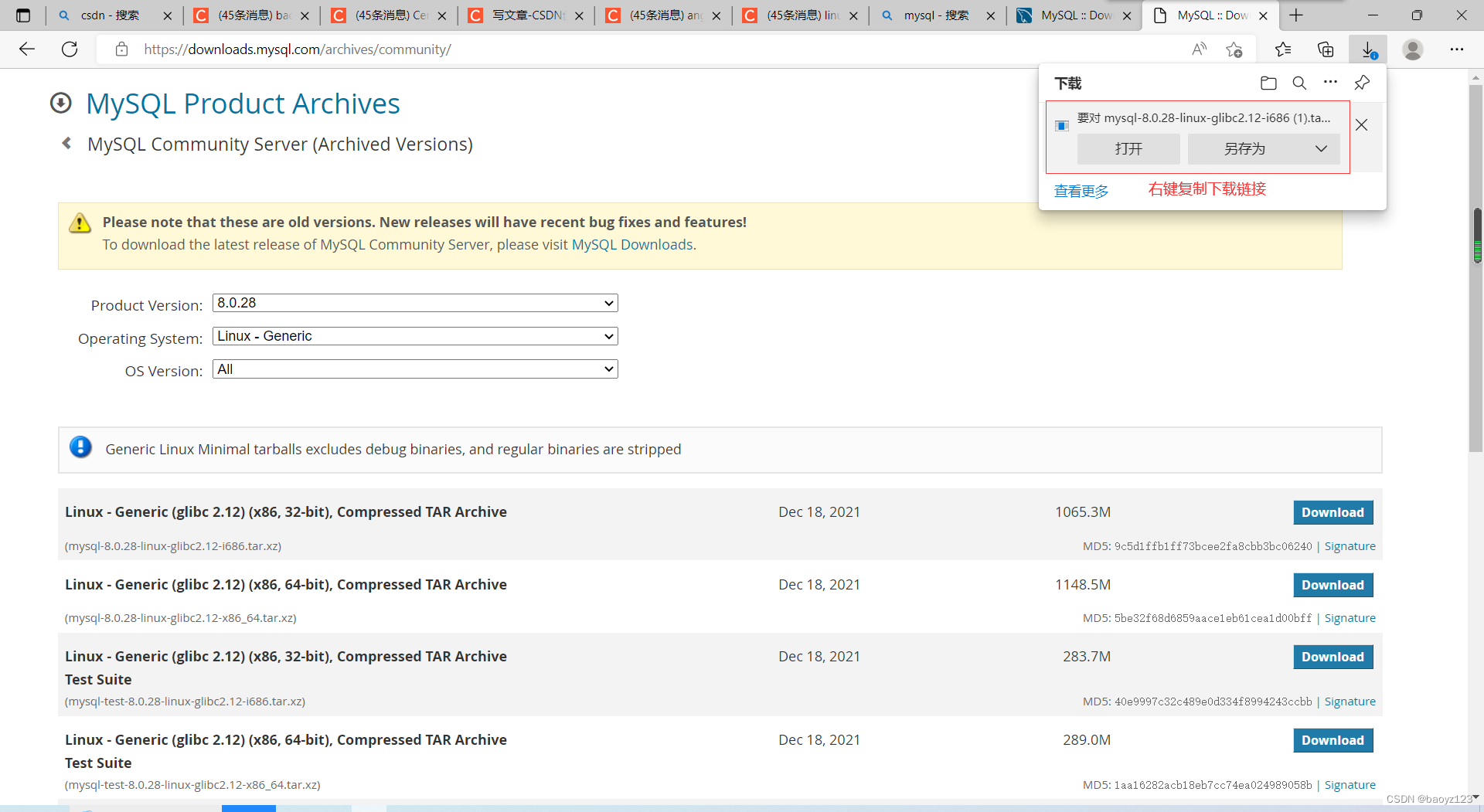This screenshot has width=1484, height=812.
Task: Expand the 另存为 save options chevron
Action: coord(1321,148)
